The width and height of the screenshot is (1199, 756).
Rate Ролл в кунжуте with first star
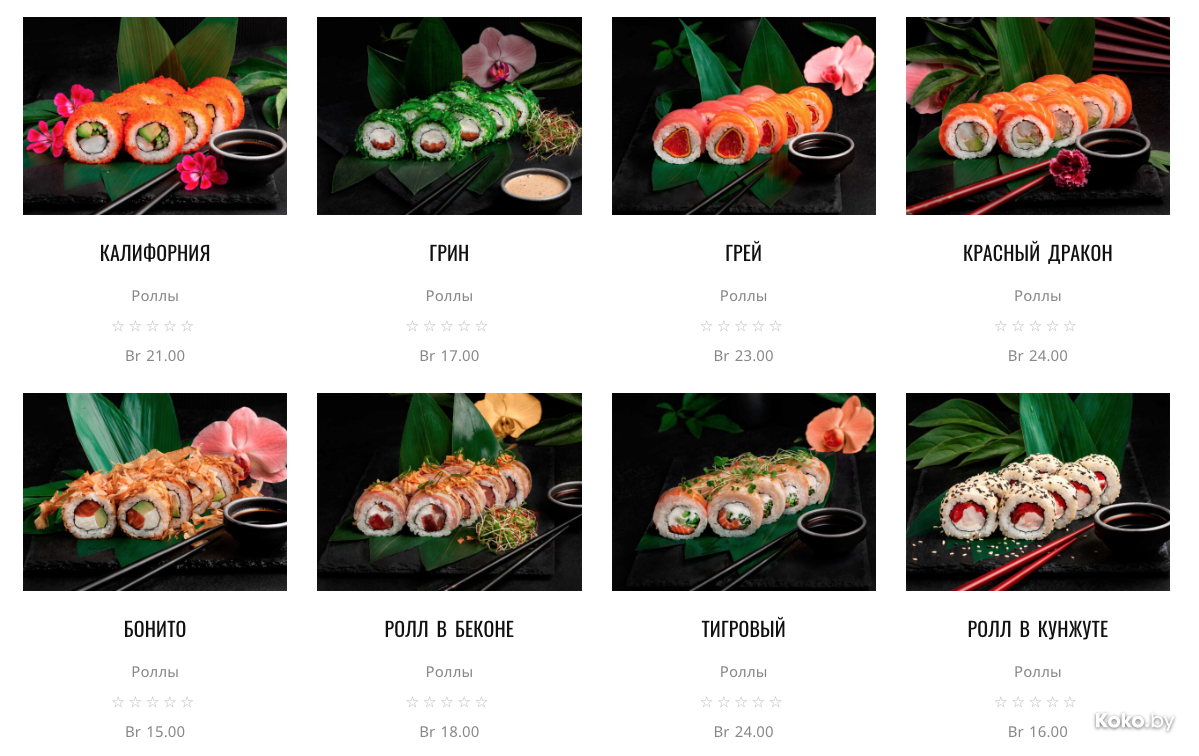tap(1001, 702)
